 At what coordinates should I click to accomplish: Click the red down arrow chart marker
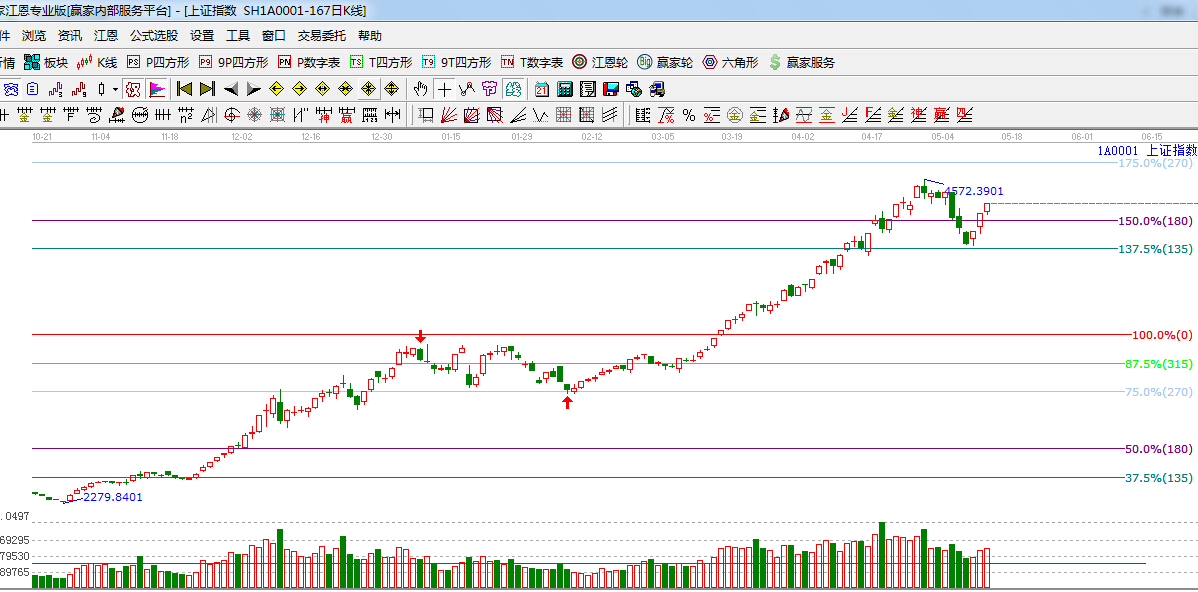coord(421,337)
